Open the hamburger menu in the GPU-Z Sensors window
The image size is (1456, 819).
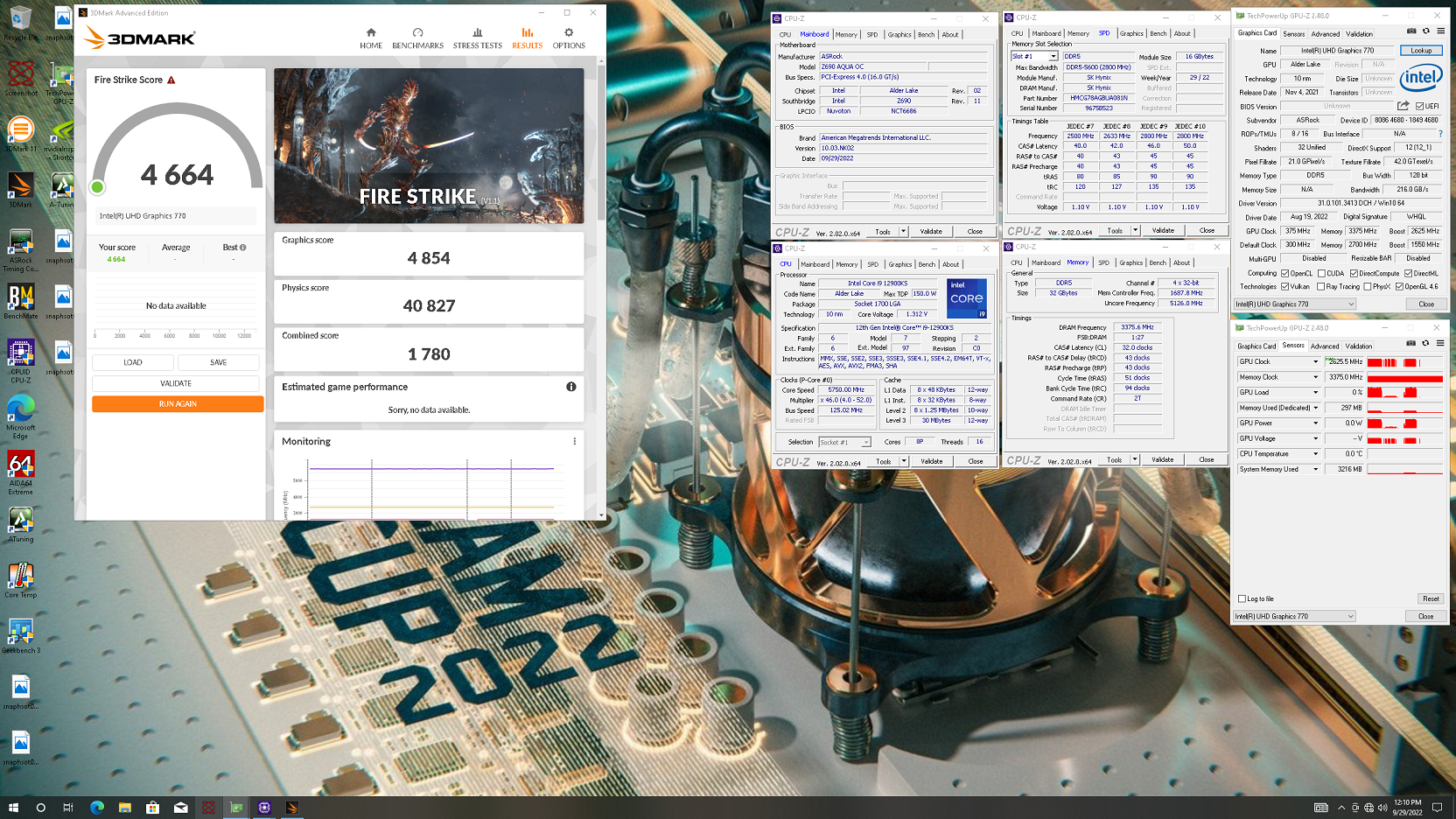click(1439, 343)
